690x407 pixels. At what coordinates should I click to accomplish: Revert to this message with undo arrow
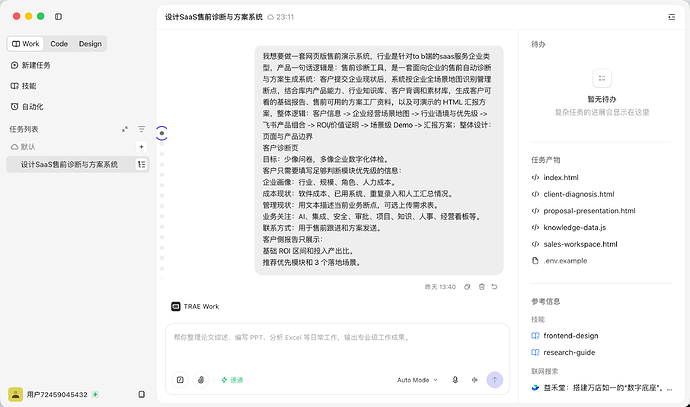pyautogui.click(x=495, y=286)
